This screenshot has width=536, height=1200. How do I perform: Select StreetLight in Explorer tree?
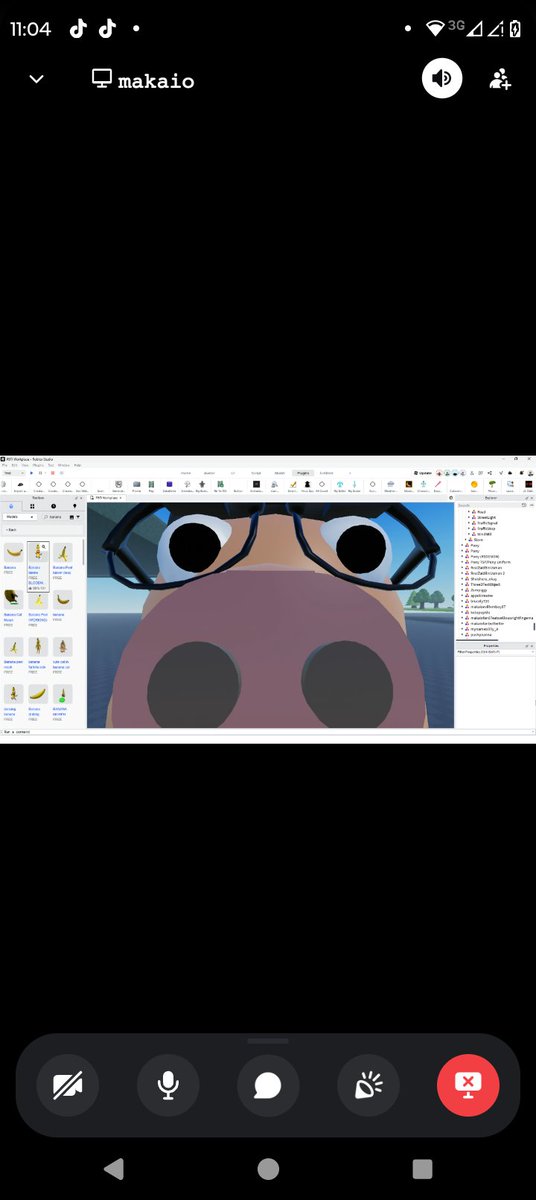coord(489,518)
